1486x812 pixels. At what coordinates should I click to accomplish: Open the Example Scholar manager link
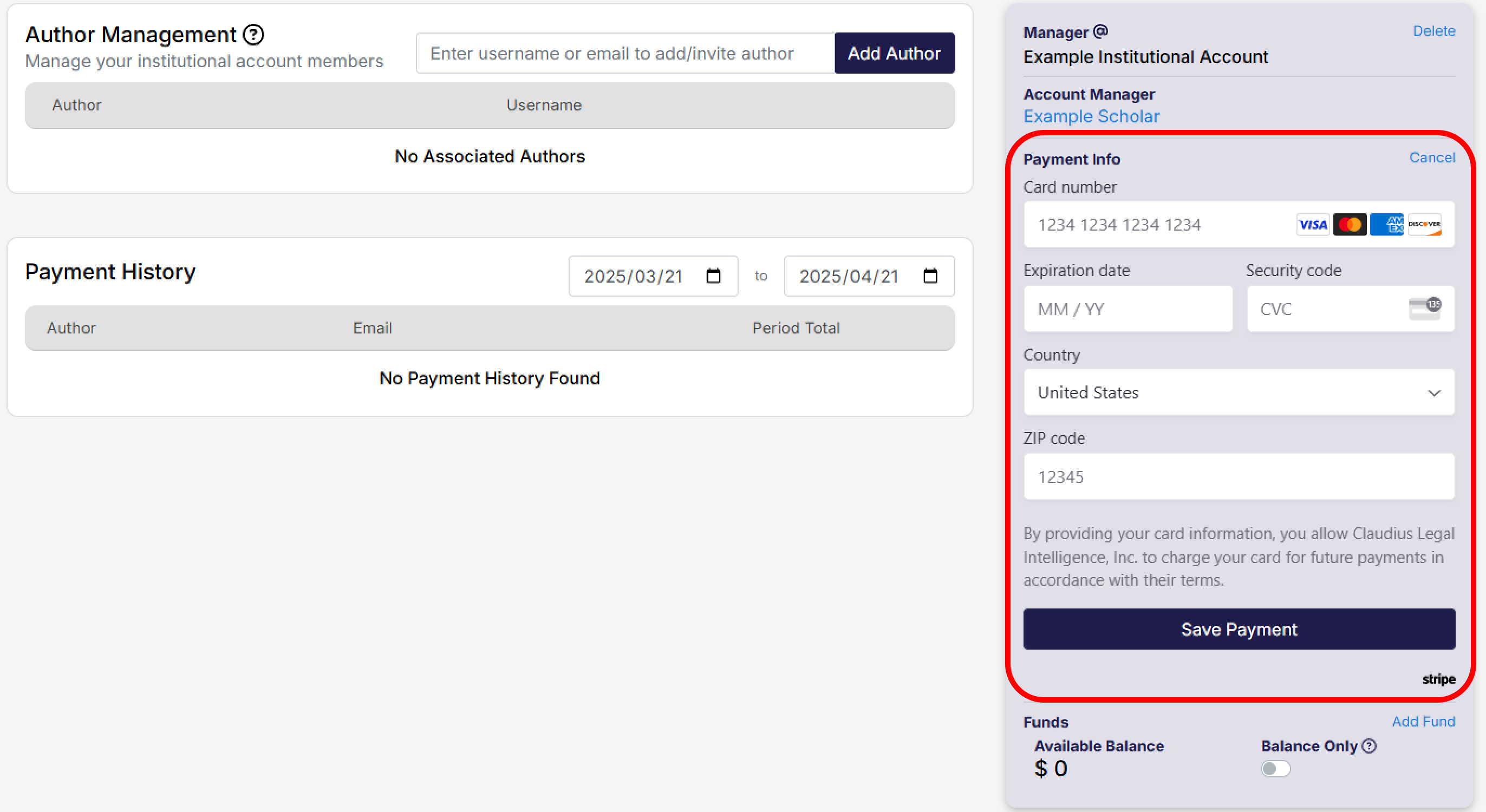1091,116
